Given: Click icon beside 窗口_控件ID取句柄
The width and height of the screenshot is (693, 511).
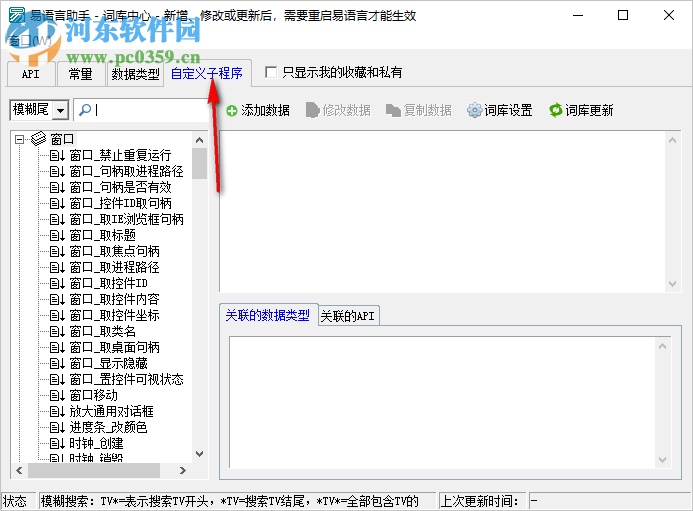Looking at the screenshot, I should (57, 203).
